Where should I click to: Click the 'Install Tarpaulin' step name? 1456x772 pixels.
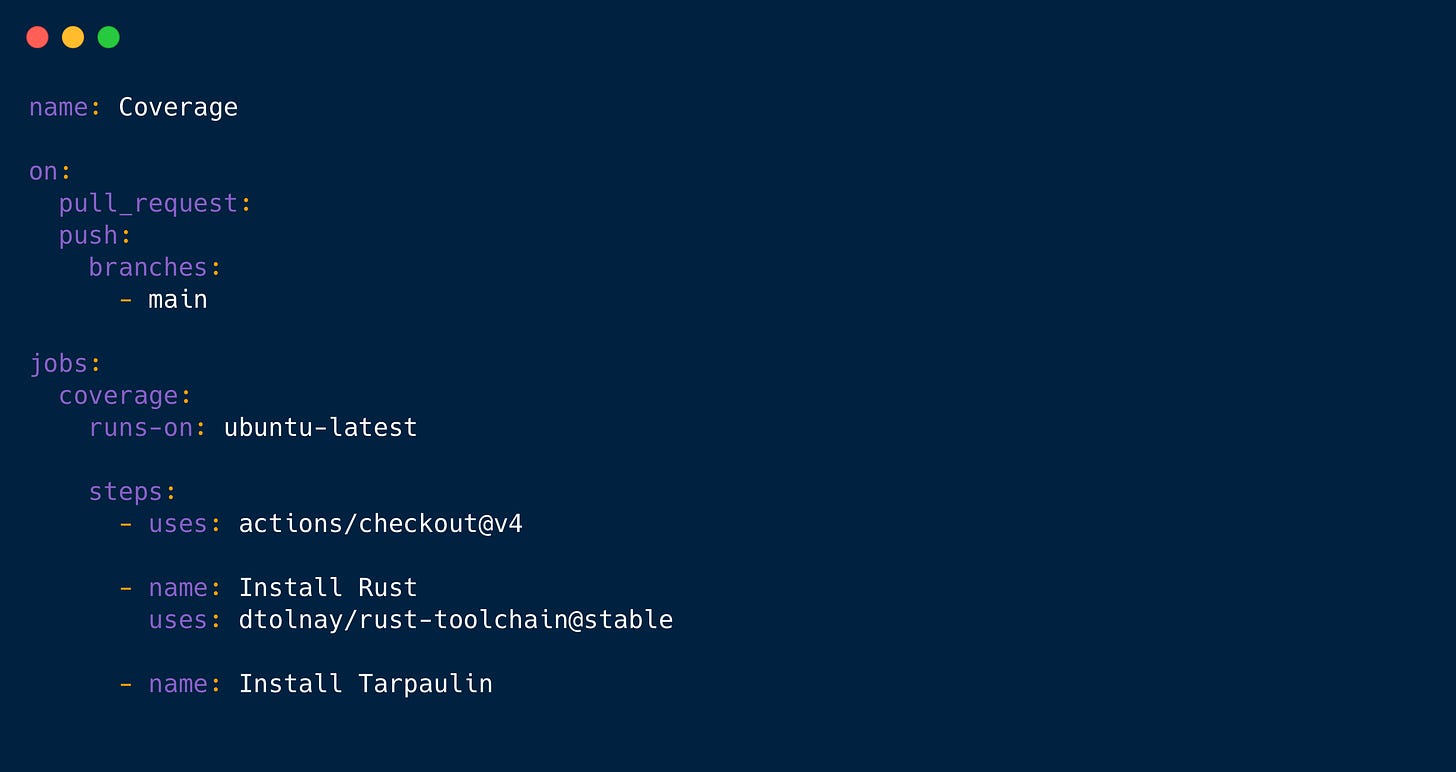click(365, 684)
